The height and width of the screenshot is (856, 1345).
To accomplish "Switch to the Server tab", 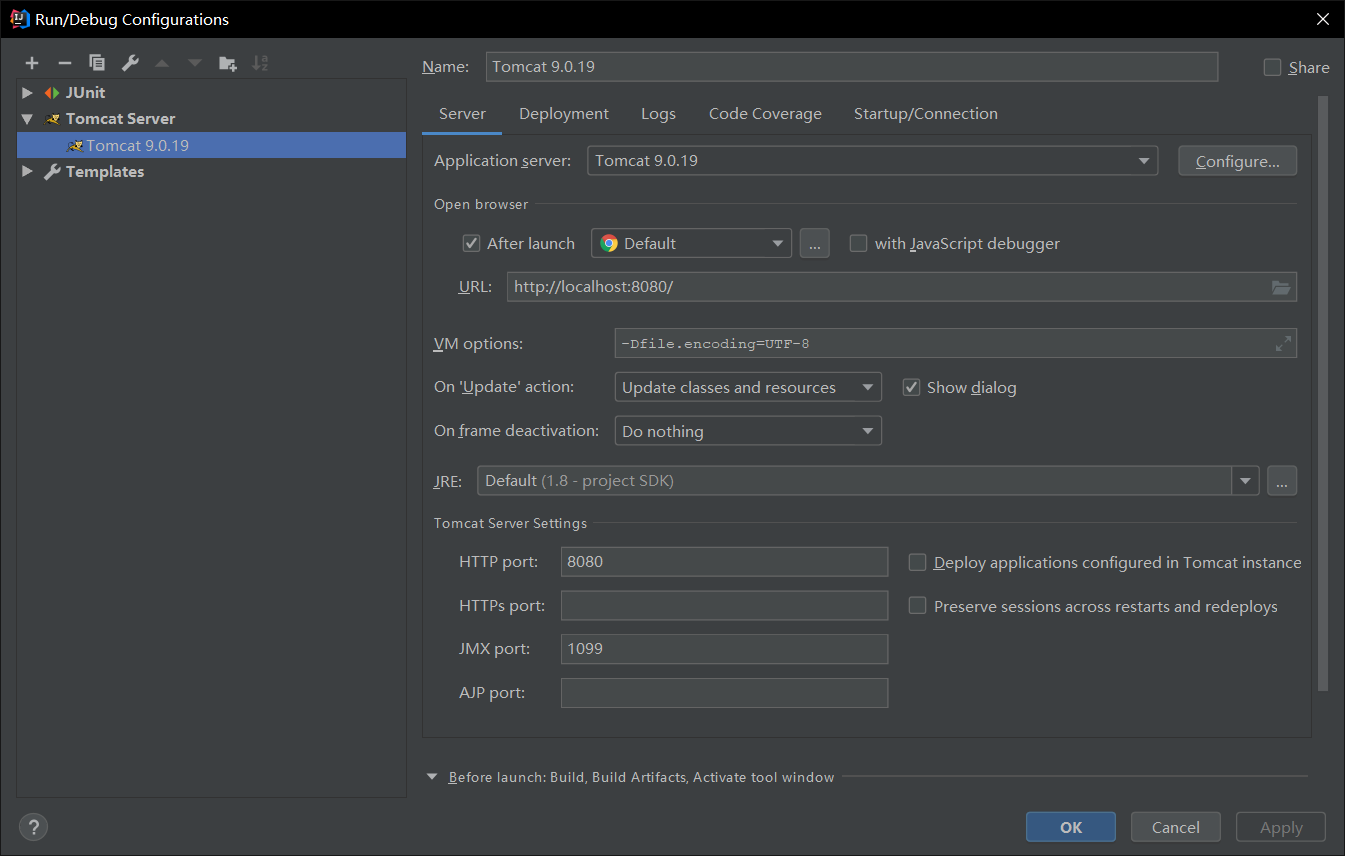I will 462,114.
